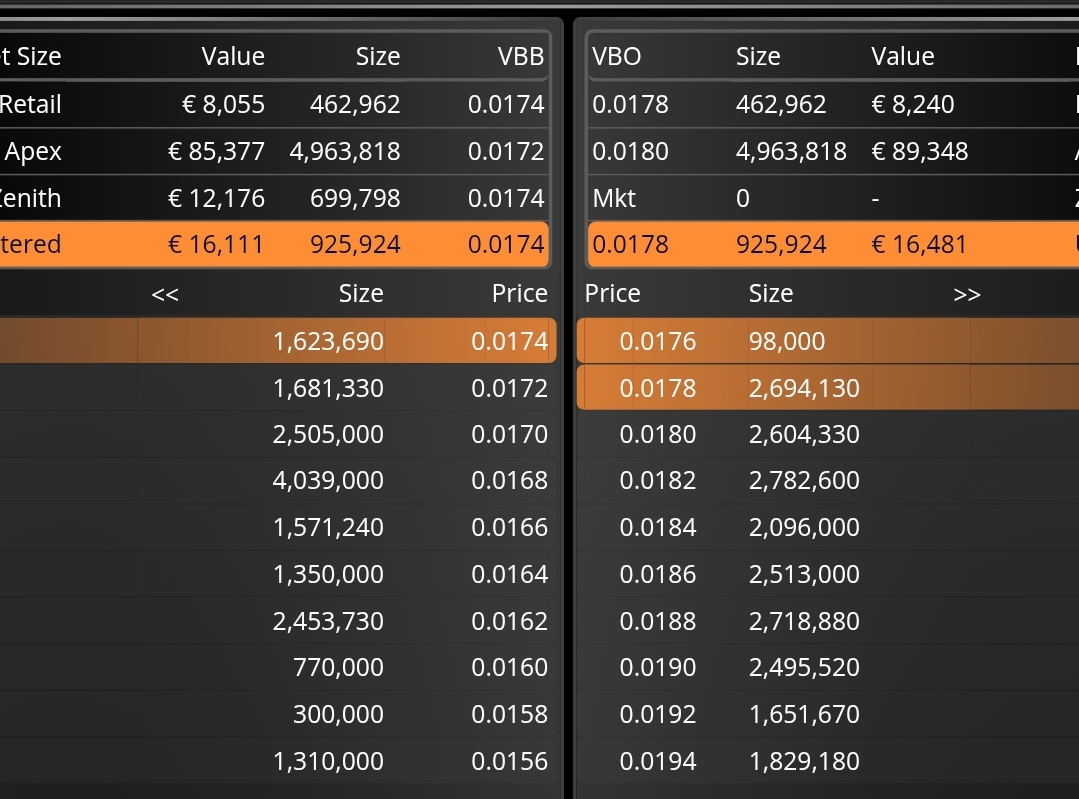Click the VBO column header

[x=617, y=56]
